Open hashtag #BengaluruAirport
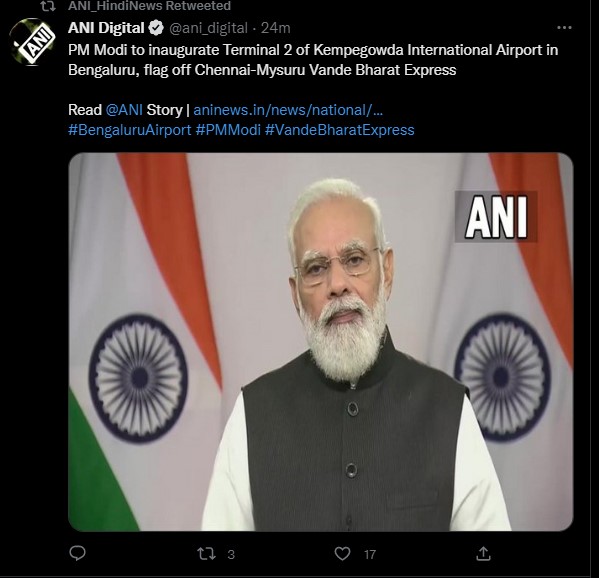The image size is (599, 578). point(130,130)
